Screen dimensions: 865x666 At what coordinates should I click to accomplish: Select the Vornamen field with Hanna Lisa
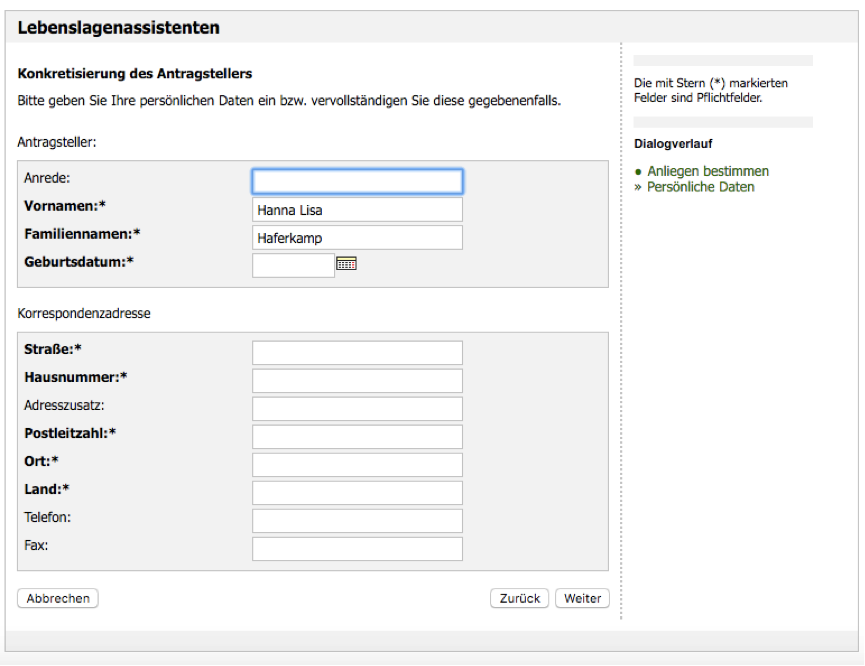point(357,210)
